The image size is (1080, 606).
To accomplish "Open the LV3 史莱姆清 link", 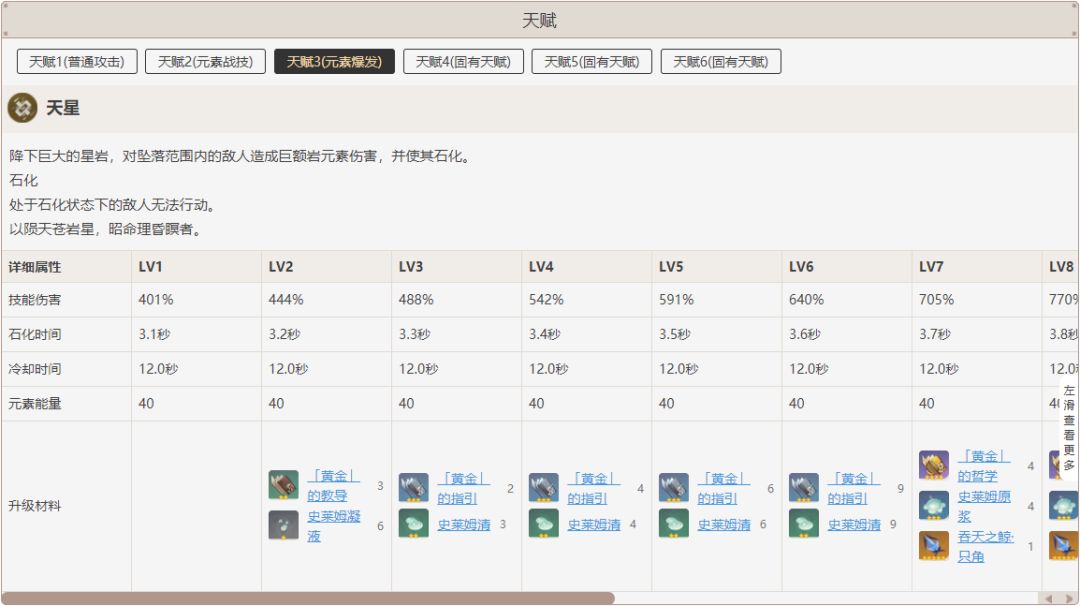I will (x=464, y=525).
